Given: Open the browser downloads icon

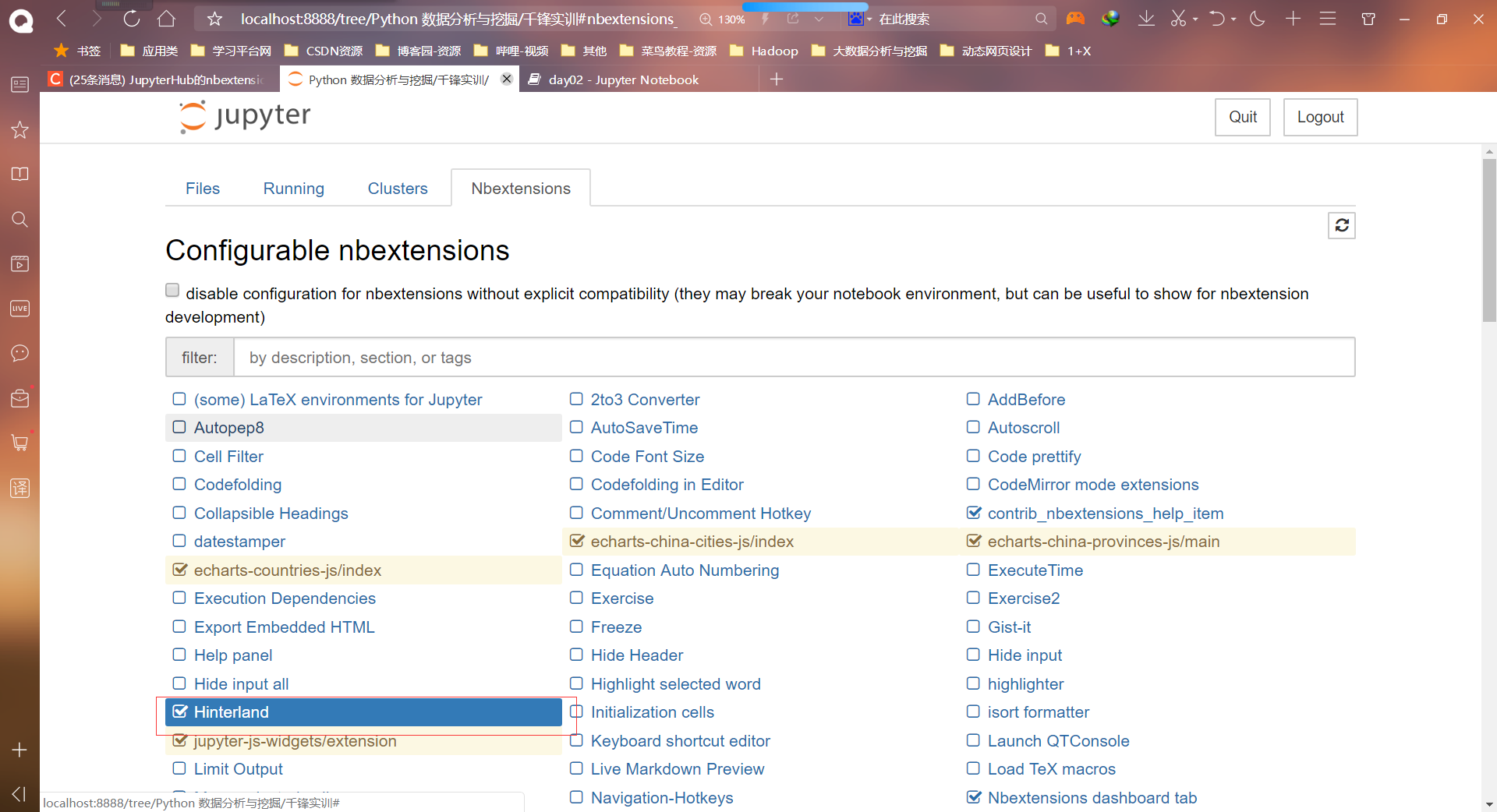Looking at the screenshot, I should tap(1146, 19).
